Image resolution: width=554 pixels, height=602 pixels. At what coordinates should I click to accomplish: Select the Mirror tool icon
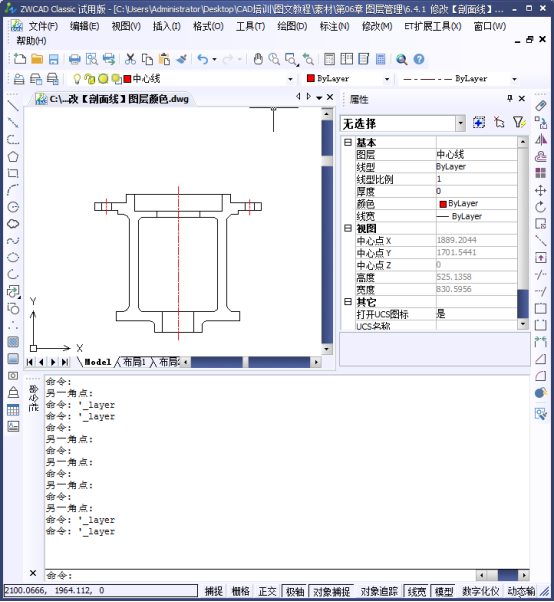[541, 139]
